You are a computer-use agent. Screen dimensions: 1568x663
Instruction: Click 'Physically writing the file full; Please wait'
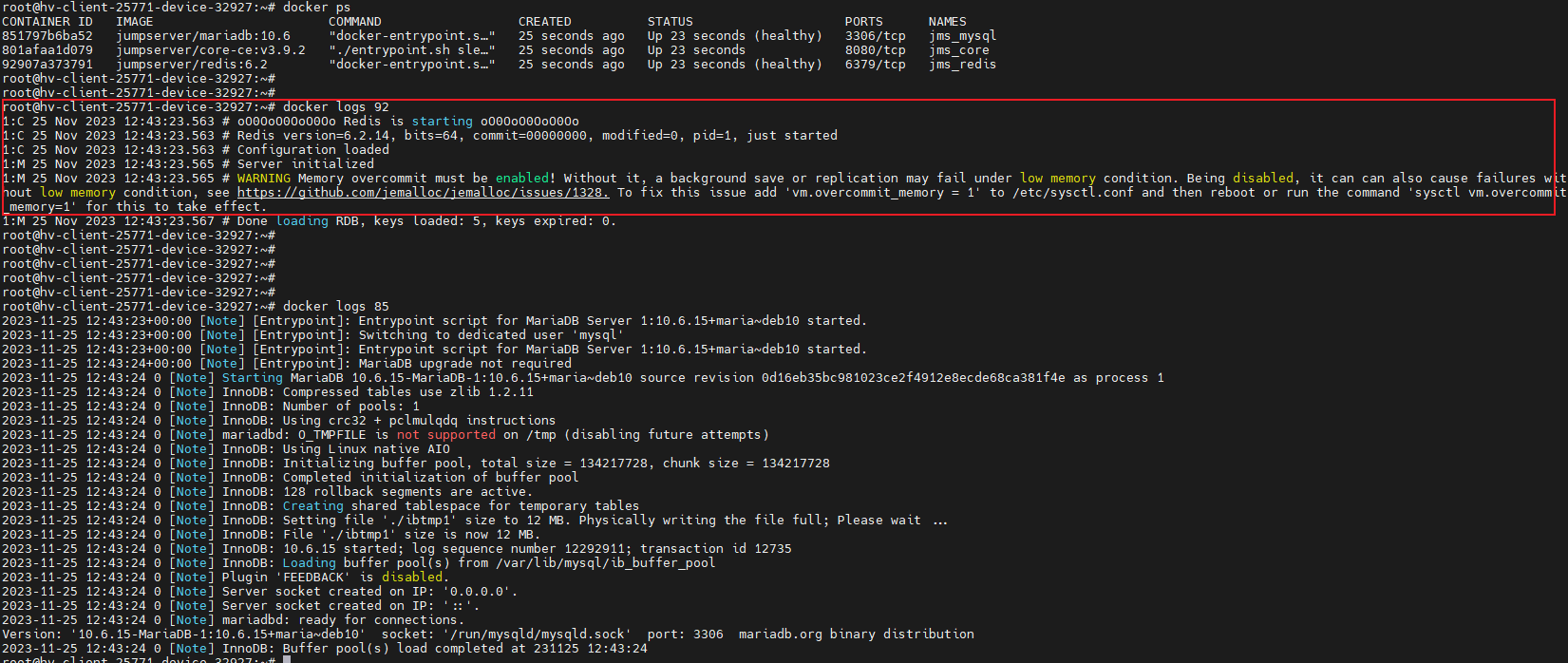pyautogui.click(x=750, y=521)
